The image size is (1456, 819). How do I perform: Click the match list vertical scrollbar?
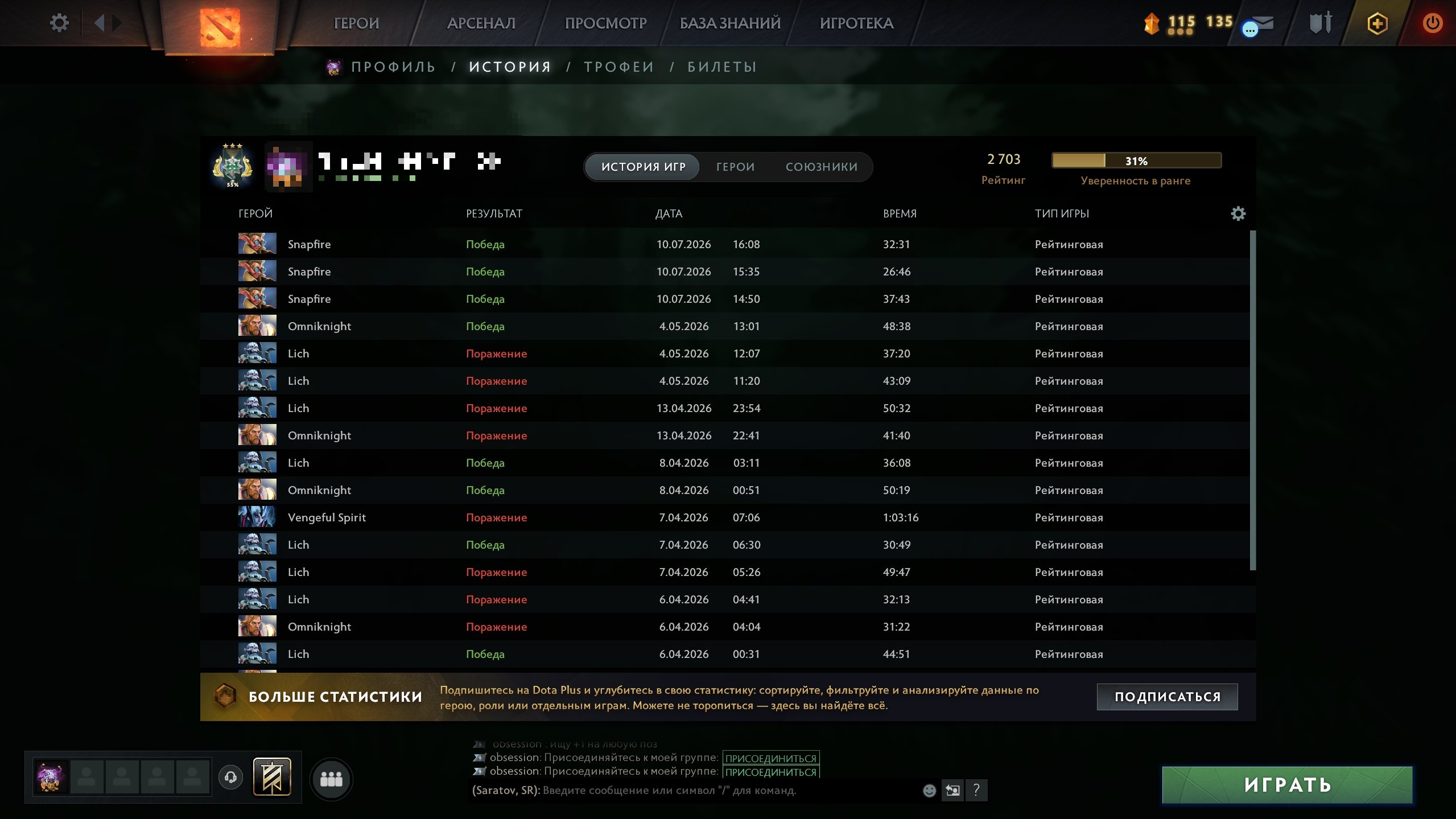pos(1252,400)
